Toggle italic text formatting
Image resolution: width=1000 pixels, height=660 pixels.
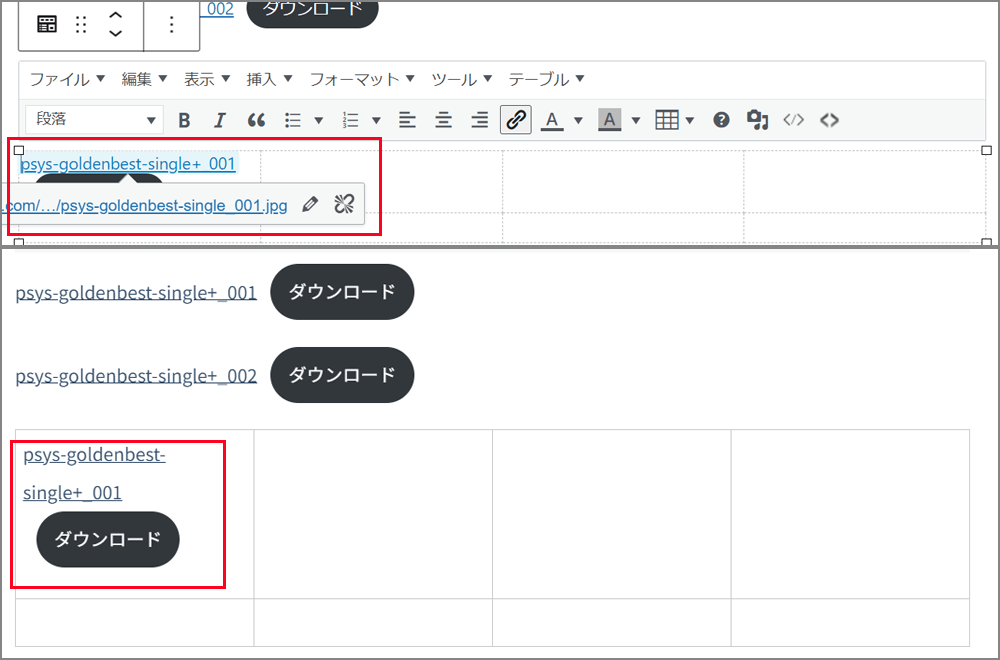tap(220, 120)
